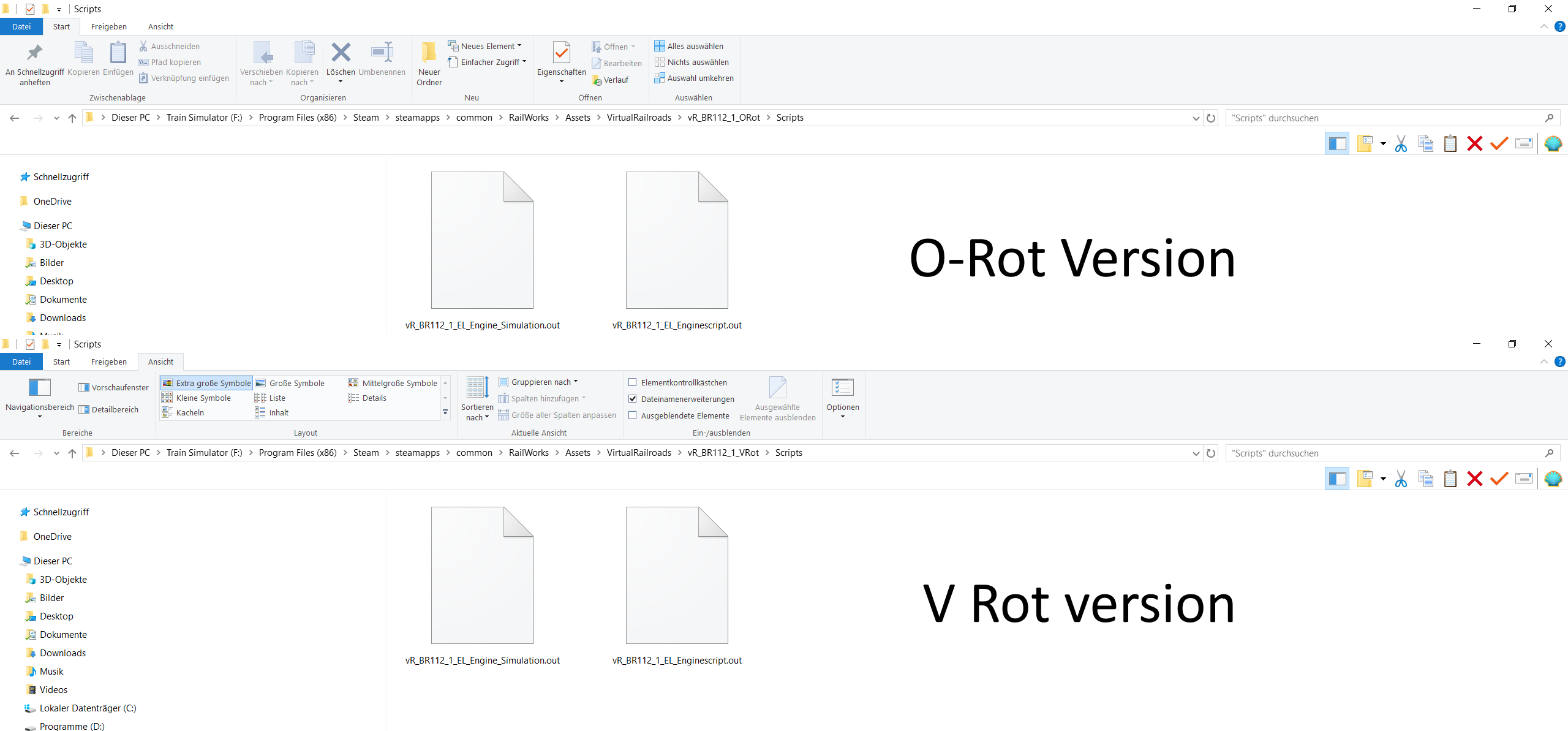The width and height of the screenshot is (1568, 731).
Task: Enable the Elementkontrollkästchen checkbox
Action: [x=633, y=382]
